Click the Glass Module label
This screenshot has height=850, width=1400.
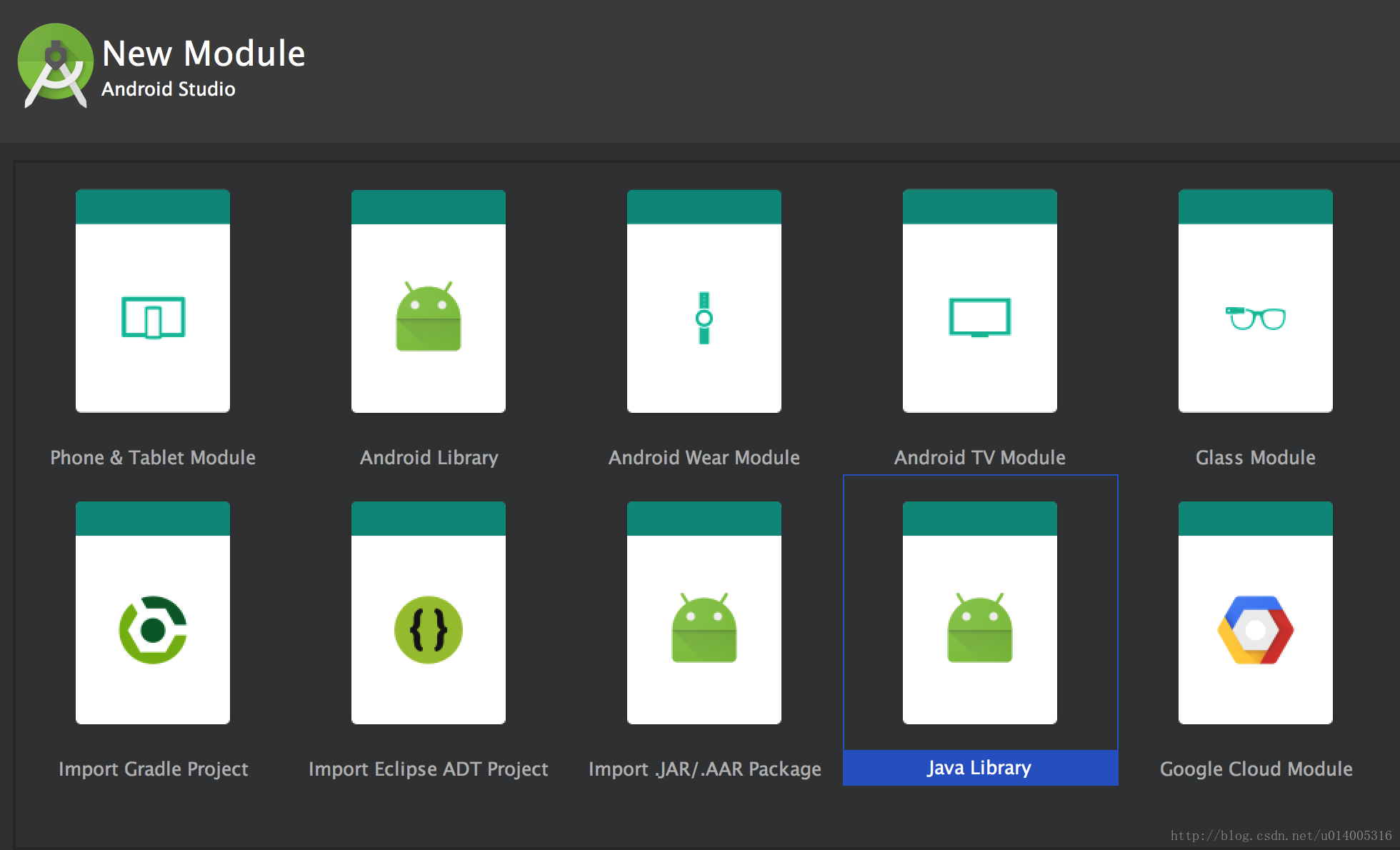1256,457
